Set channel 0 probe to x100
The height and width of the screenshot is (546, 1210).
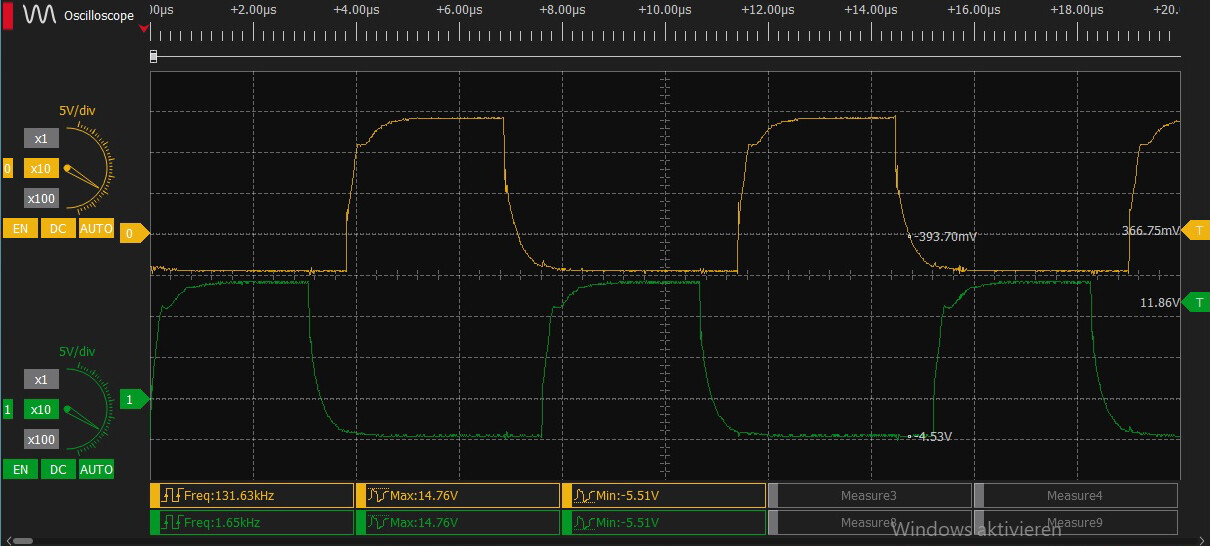click(41, 198)
